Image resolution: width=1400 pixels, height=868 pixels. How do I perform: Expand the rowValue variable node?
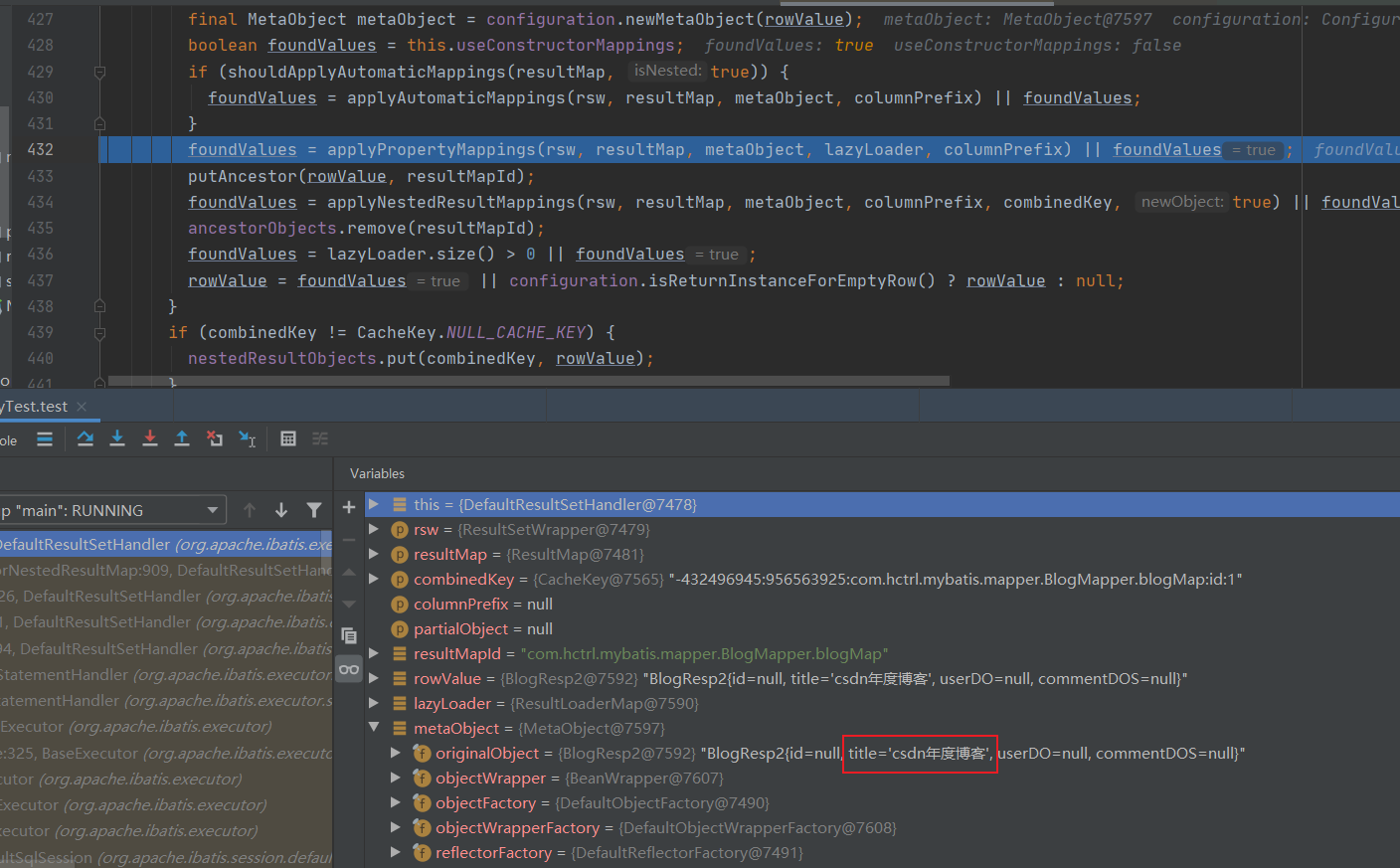[x=374, y=678]
